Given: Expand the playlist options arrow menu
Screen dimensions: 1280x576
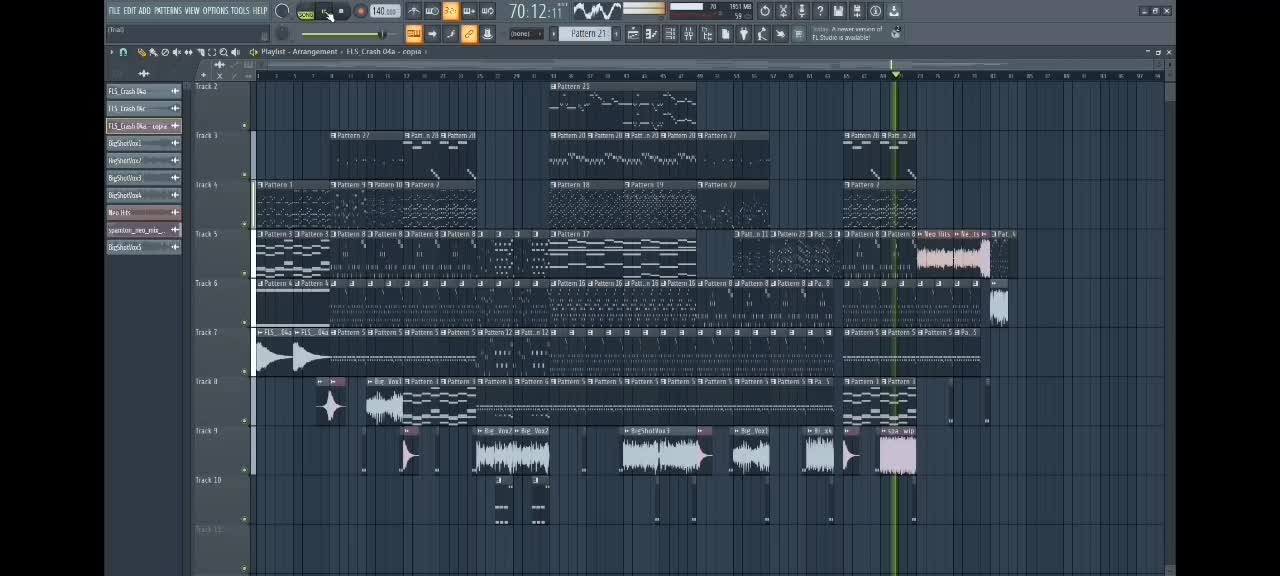Looking at the screenshot, I should point(111,51).
